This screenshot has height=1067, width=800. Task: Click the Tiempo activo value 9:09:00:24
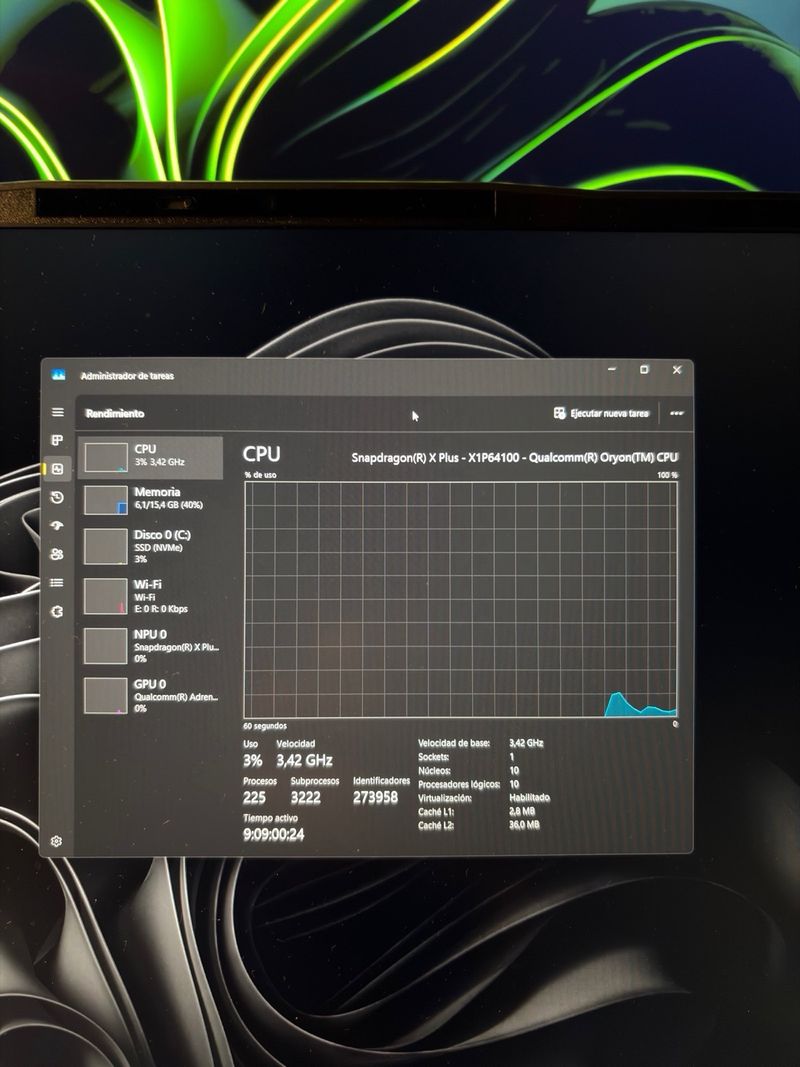pos(273,834)
